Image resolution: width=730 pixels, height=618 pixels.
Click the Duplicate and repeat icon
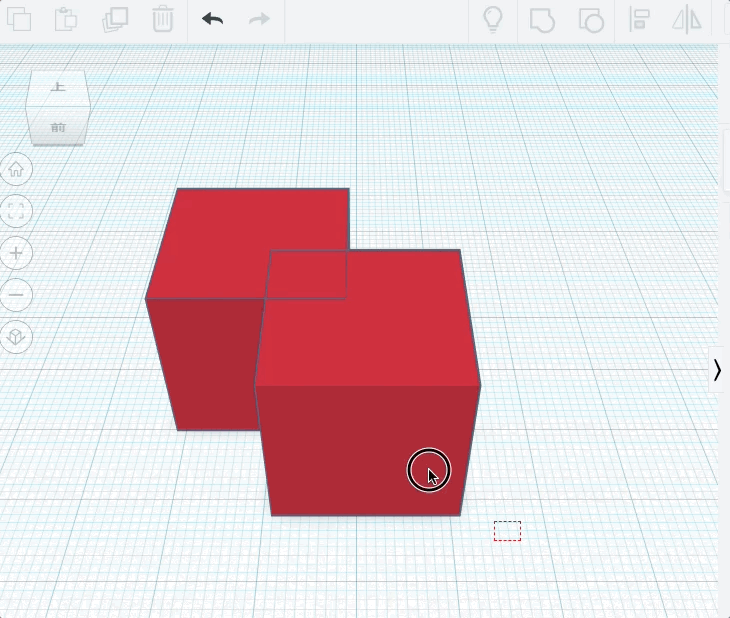(x=115, y=20)
